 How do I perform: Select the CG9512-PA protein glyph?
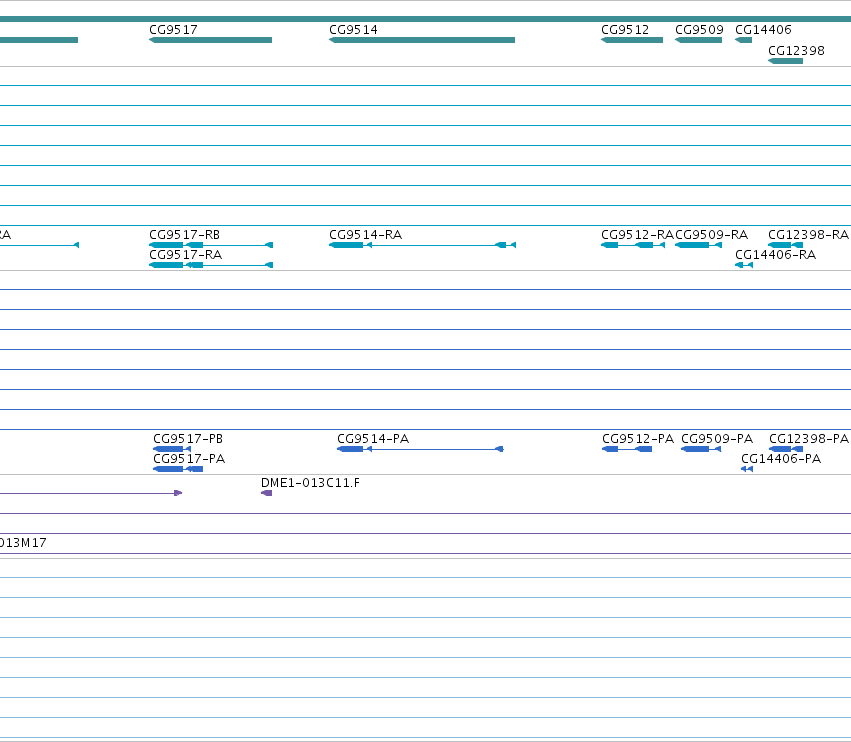coord(627,449)
